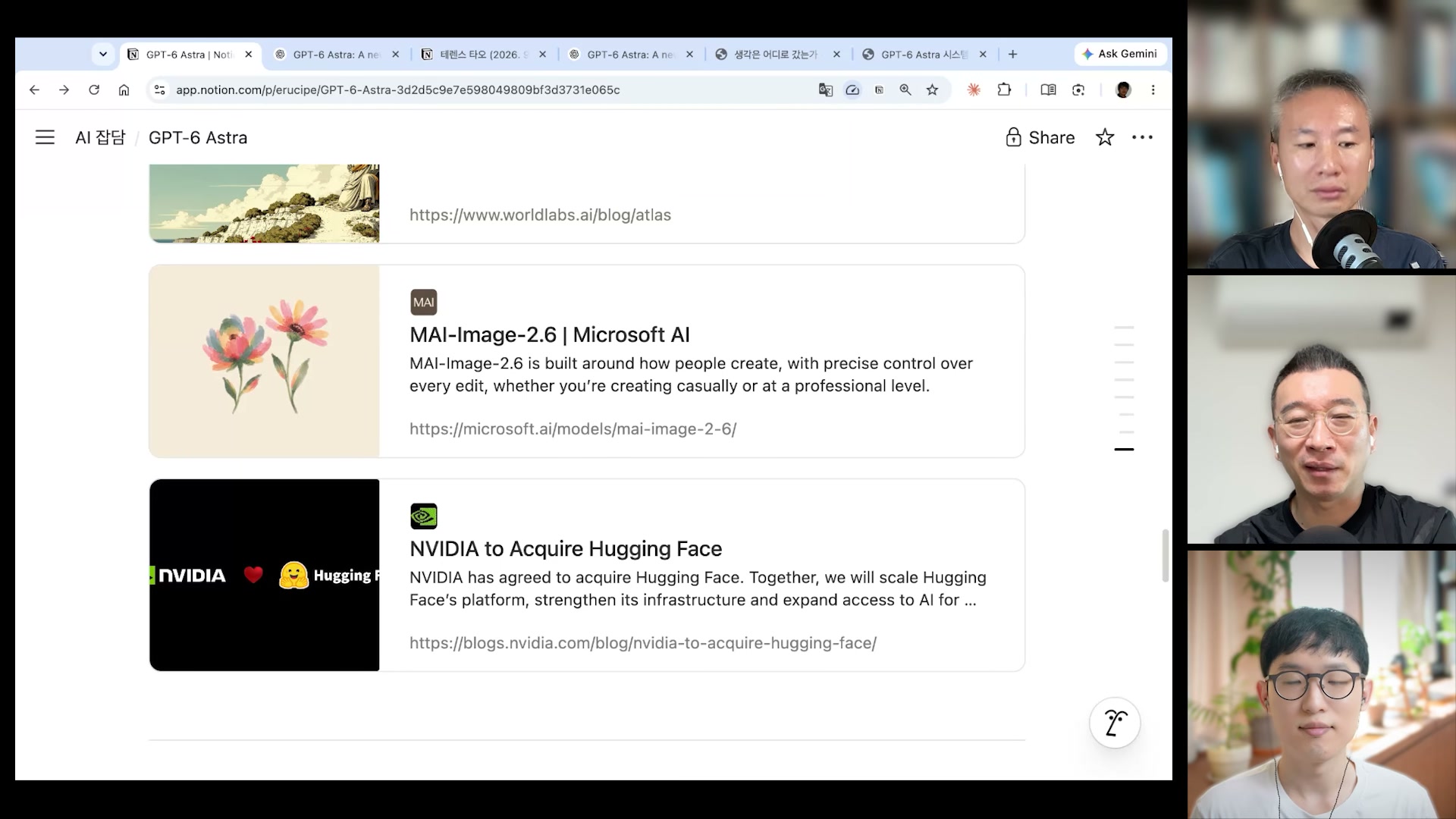Click the Notion web clipper icon

point(879,89)
